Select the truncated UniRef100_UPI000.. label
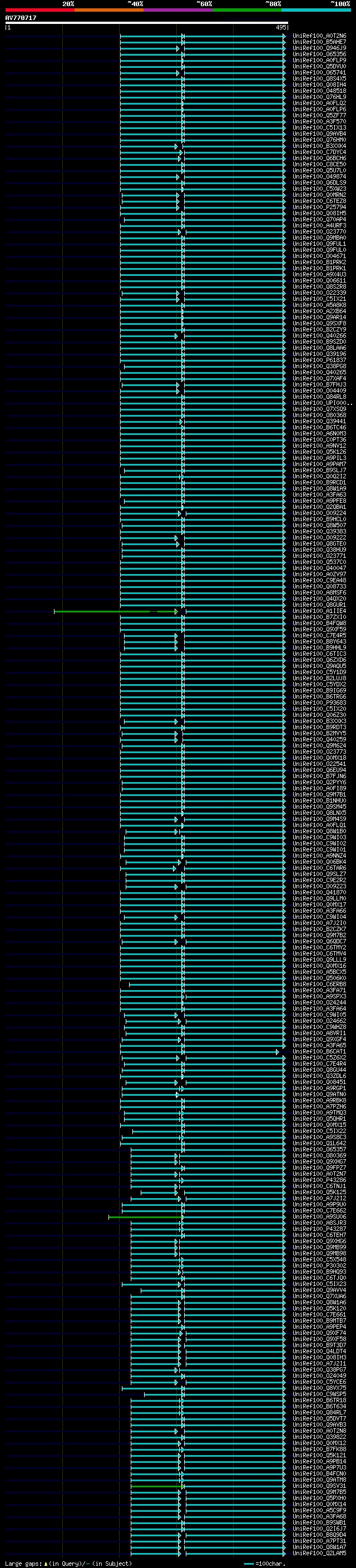Image resolution: width=356 pixels, height=1568 pixels. 323,403
